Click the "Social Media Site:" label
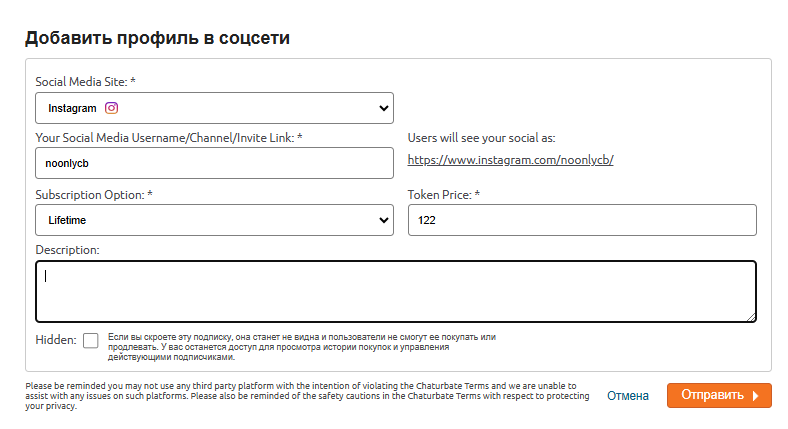This screenshot has width=788, height=429. click(x=85, y=80)
